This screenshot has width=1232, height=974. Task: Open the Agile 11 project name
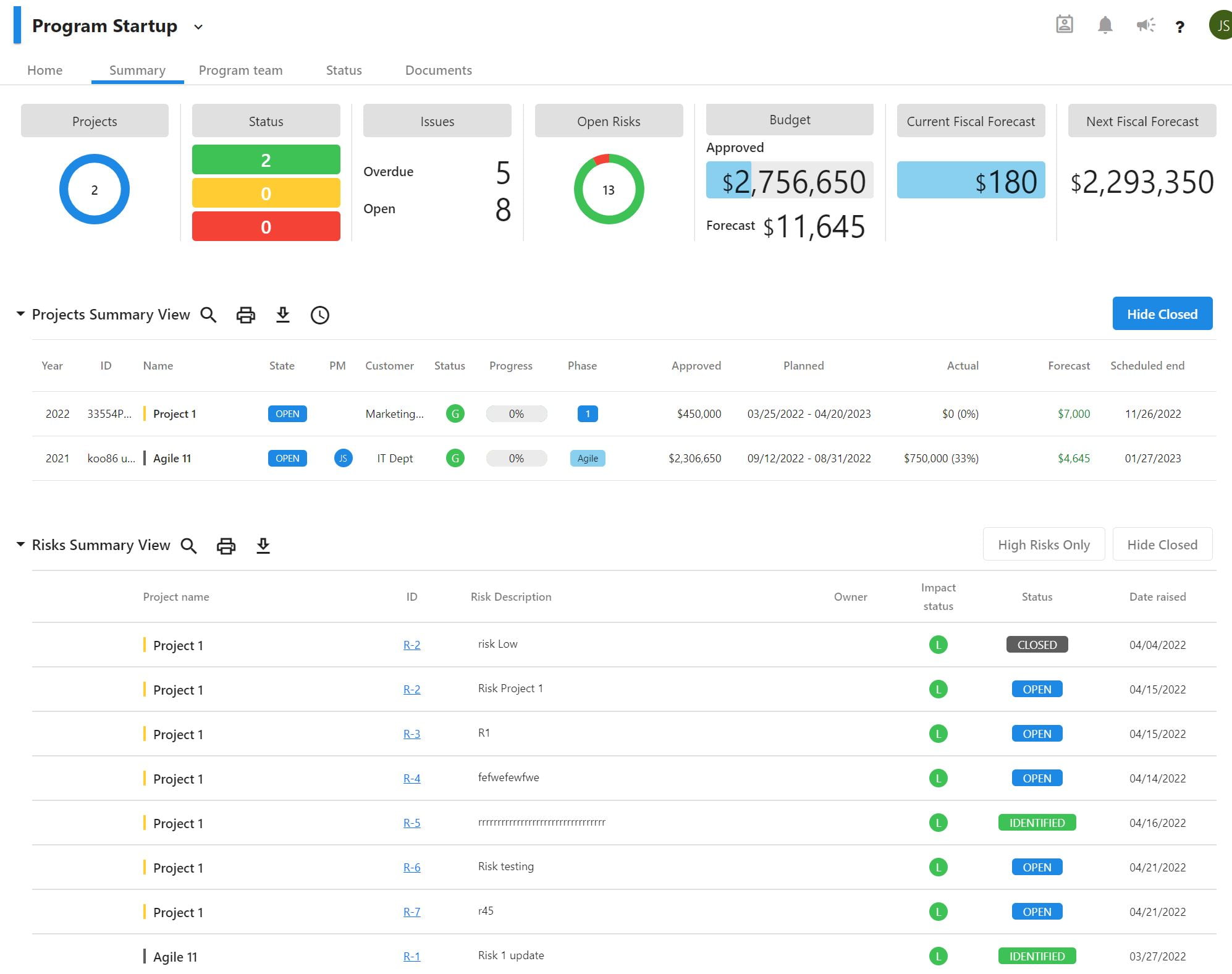(172, 458)
